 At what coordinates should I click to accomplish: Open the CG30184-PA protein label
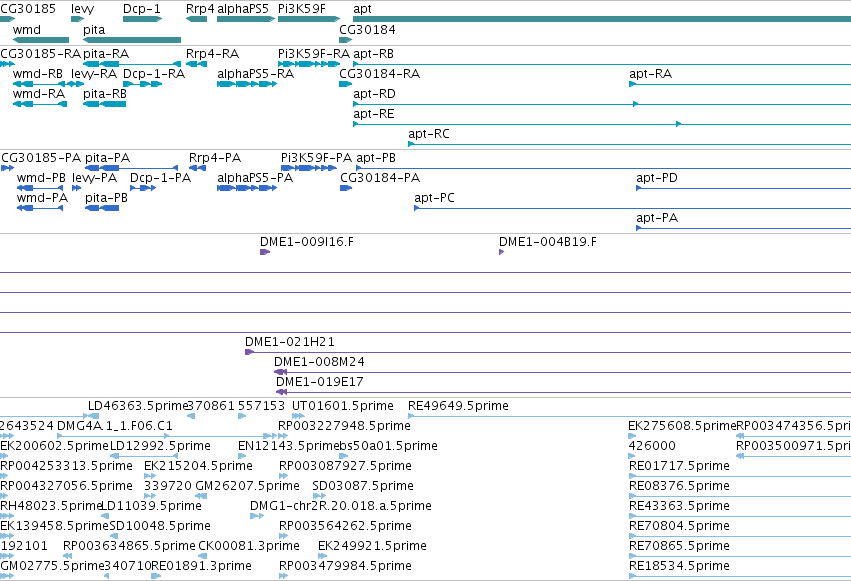(380, 178)
